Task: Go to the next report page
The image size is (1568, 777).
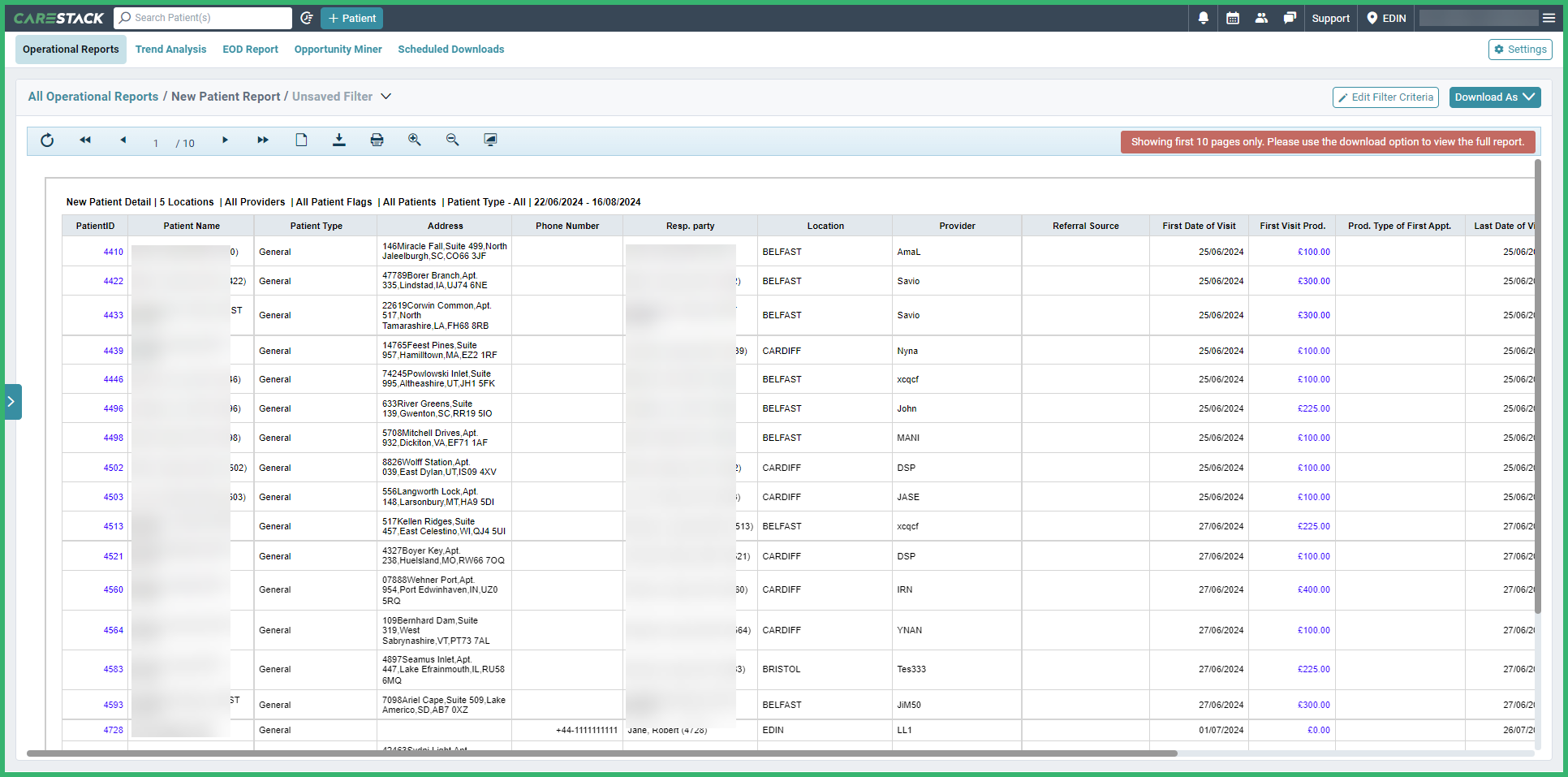Action: tap(225, 140)
